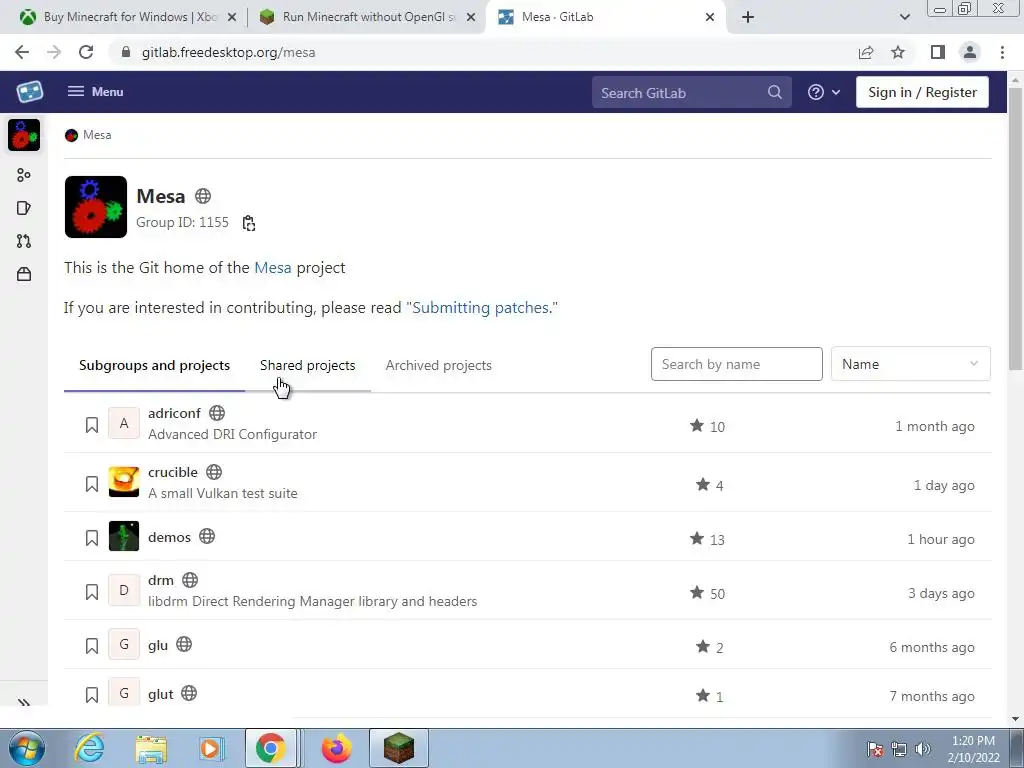1024x768 pixels.
Task: Open Issues icon in left sidebar
Action: click(24, 208)
